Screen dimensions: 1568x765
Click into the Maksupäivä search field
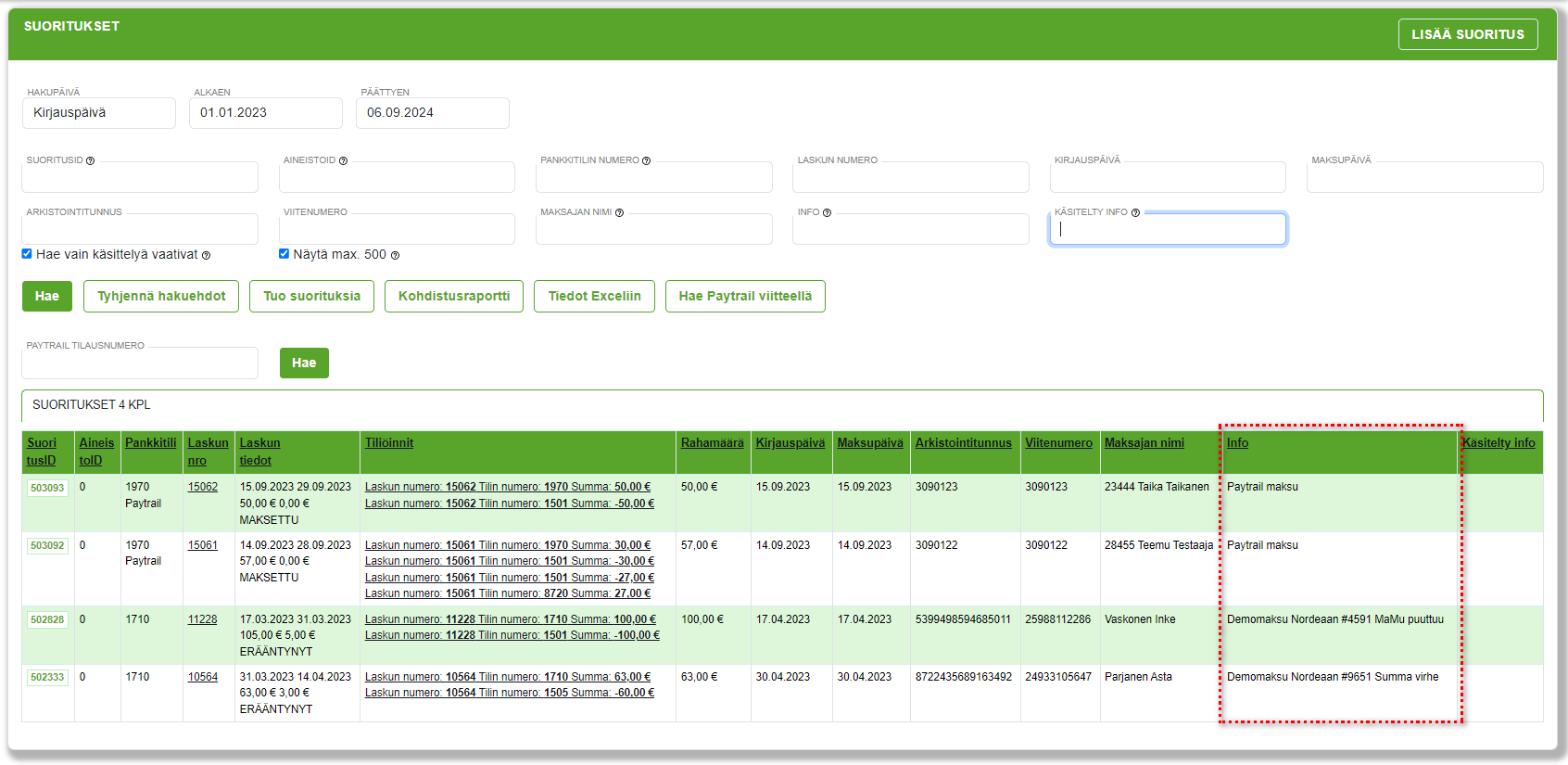[1425, 177]
